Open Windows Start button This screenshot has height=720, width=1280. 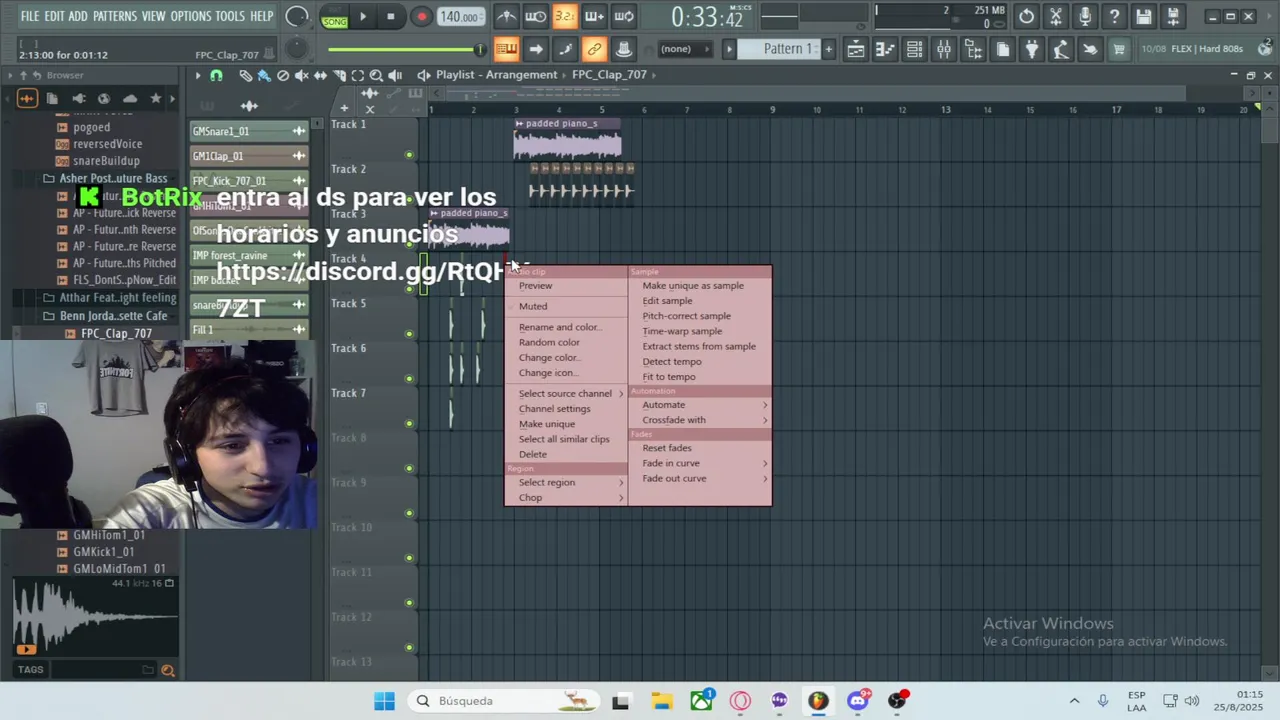tap(384, 701)
